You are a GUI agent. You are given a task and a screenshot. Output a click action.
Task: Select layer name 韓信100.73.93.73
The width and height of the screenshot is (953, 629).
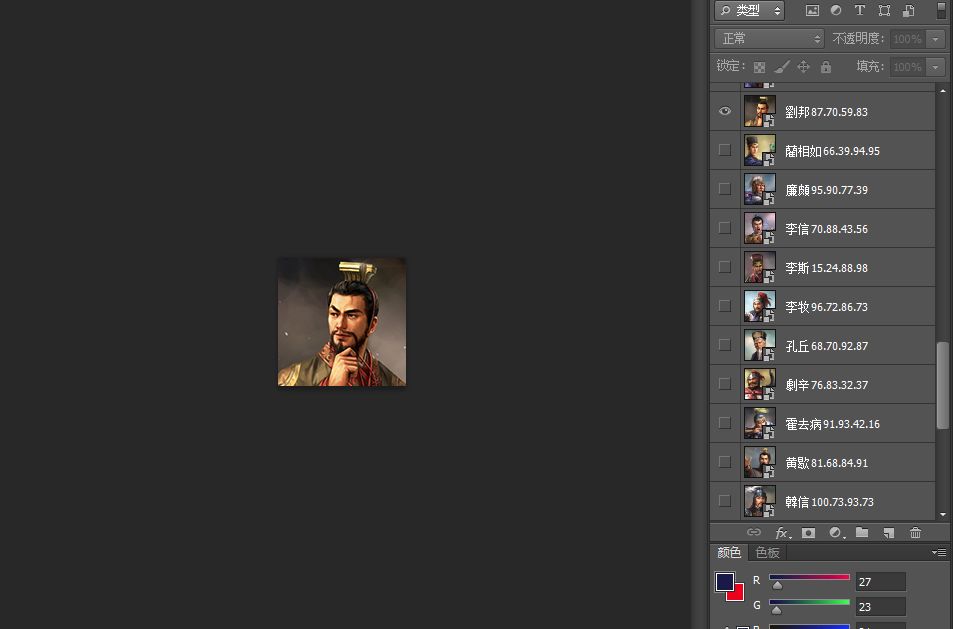tap(830, 502)
